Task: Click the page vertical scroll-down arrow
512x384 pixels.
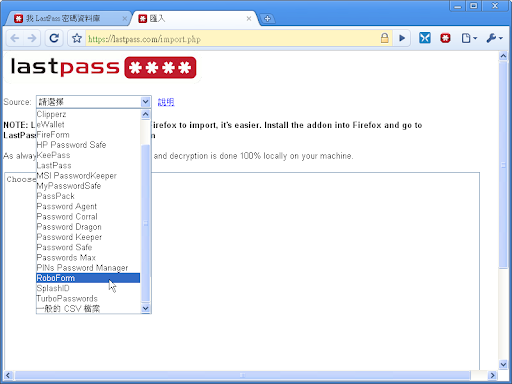Action: tap(503, 365)
